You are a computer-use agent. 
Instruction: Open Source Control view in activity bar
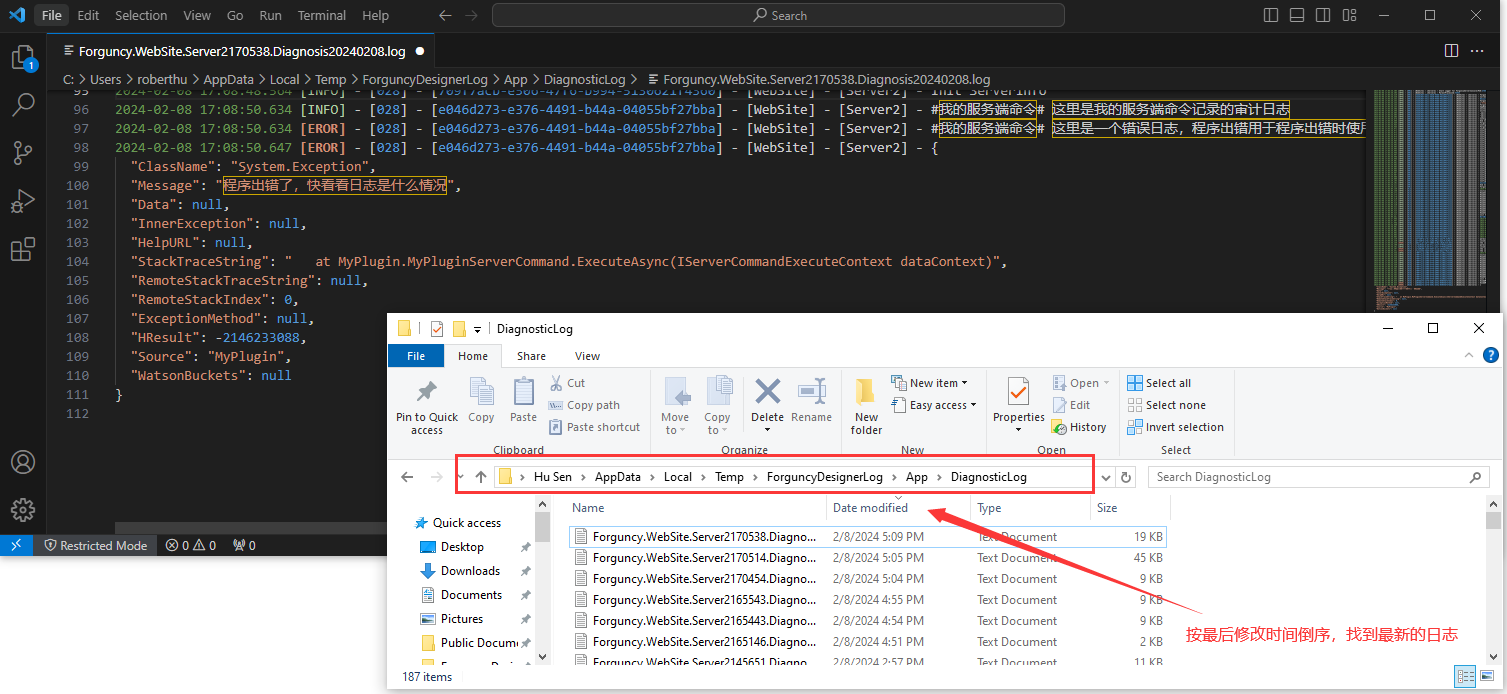22,152
